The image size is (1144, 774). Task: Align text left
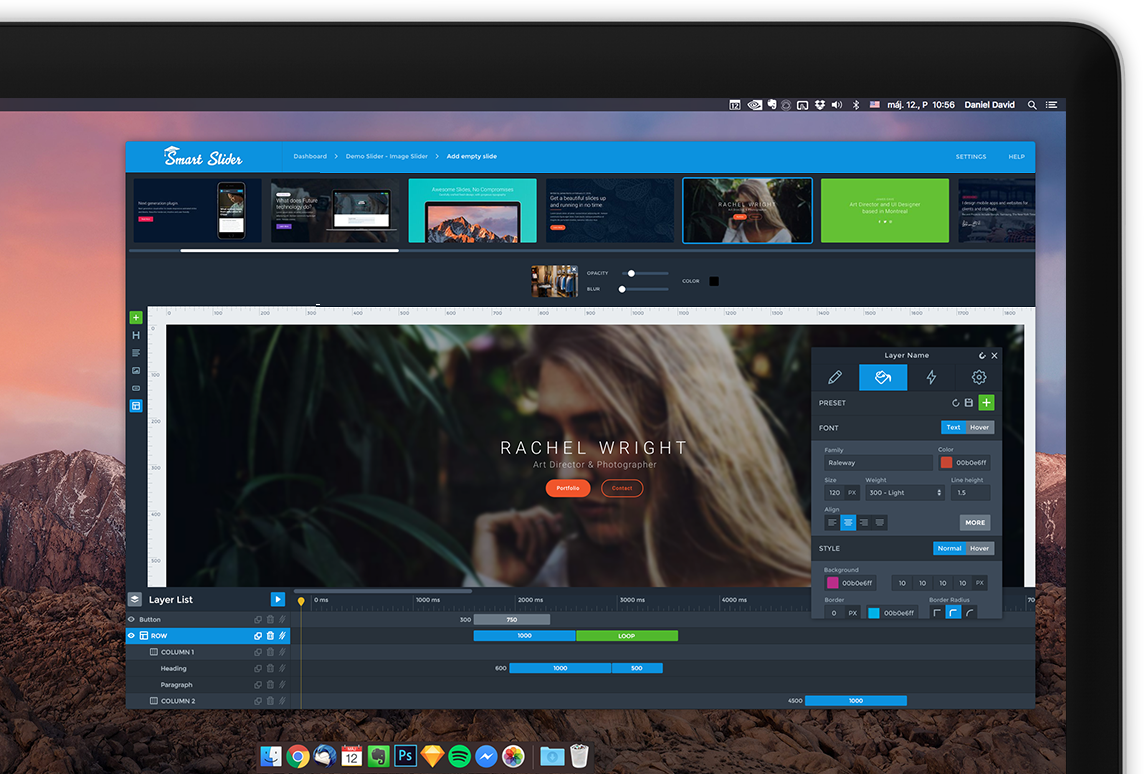coord(832,523)
